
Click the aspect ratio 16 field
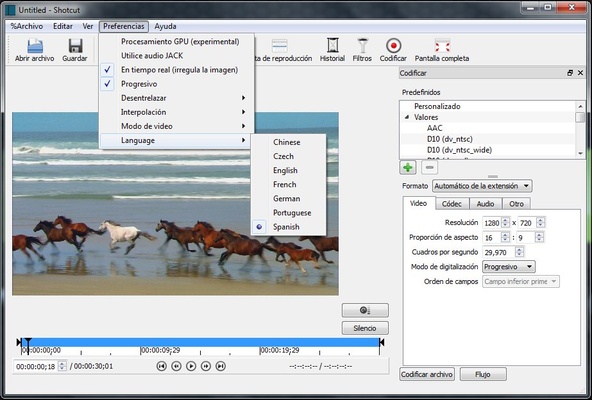(x=492, y=238)
